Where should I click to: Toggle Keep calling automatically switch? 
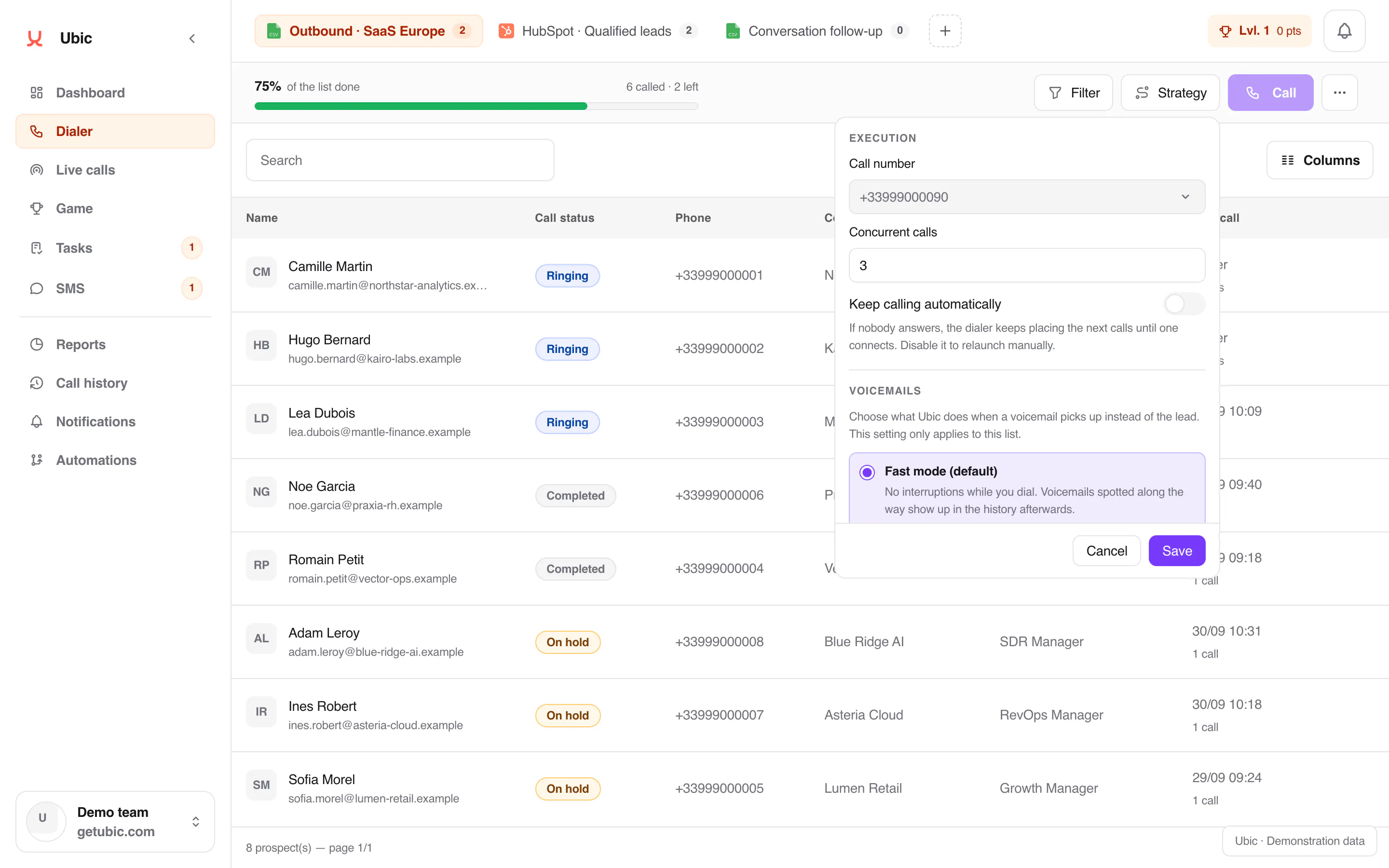click(1184, 304)
